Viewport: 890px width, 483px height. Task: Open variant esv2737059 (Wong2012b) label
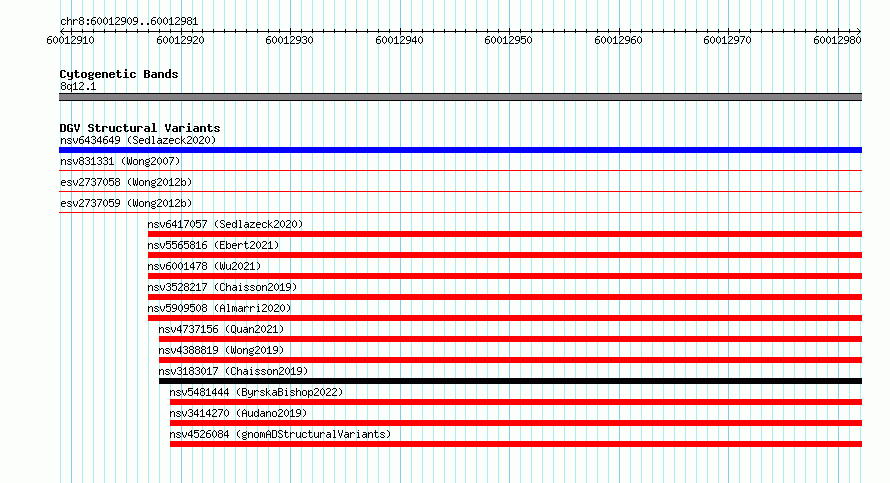click(x=126, y=203)
